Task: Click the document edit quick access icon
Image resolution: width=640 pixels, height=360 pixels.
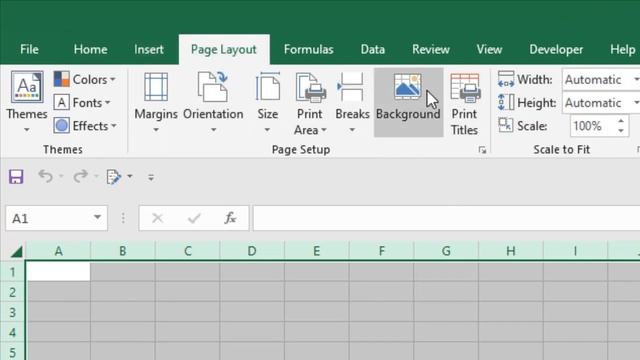Action: tap(113, 177)
